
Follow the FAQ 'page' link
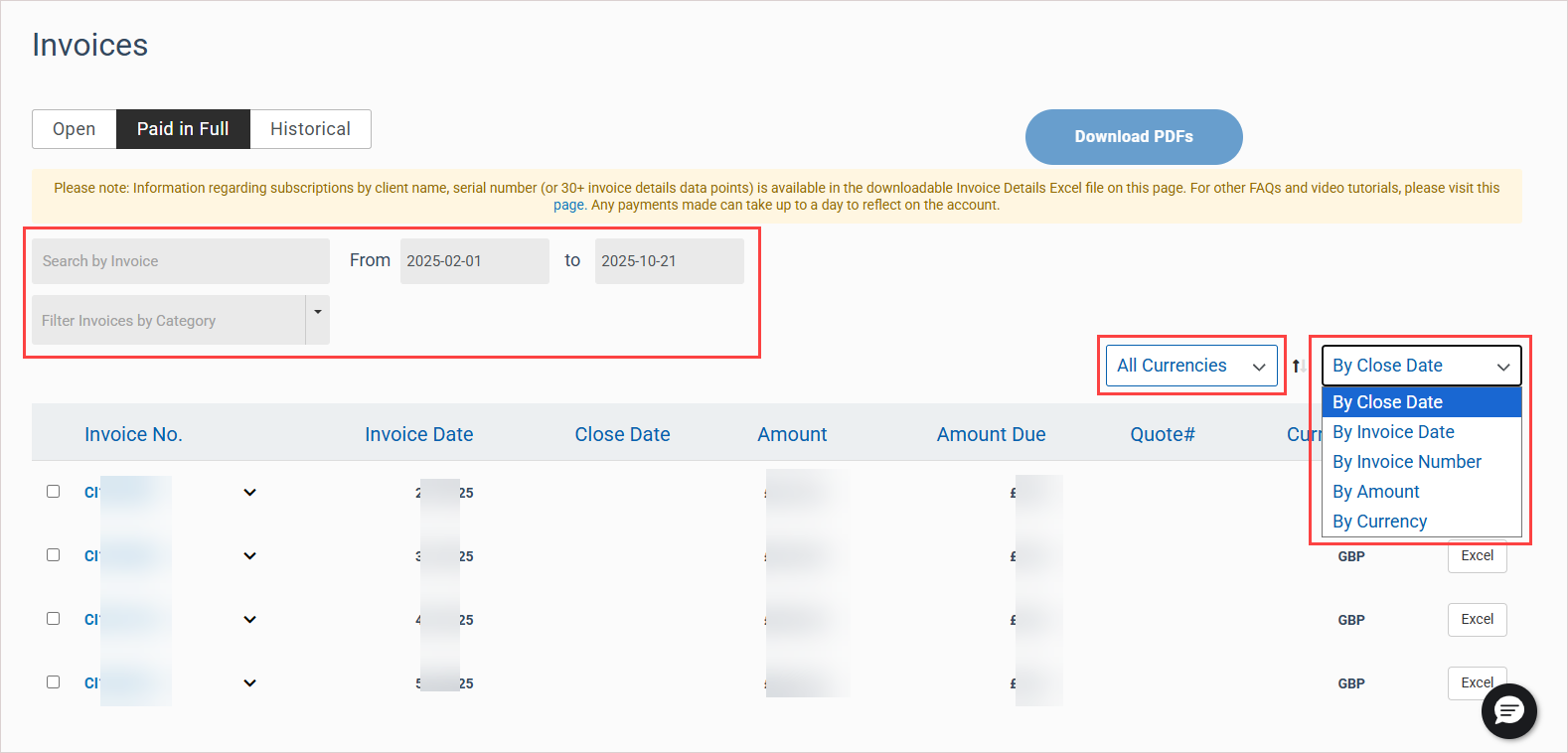click(568, 206)
